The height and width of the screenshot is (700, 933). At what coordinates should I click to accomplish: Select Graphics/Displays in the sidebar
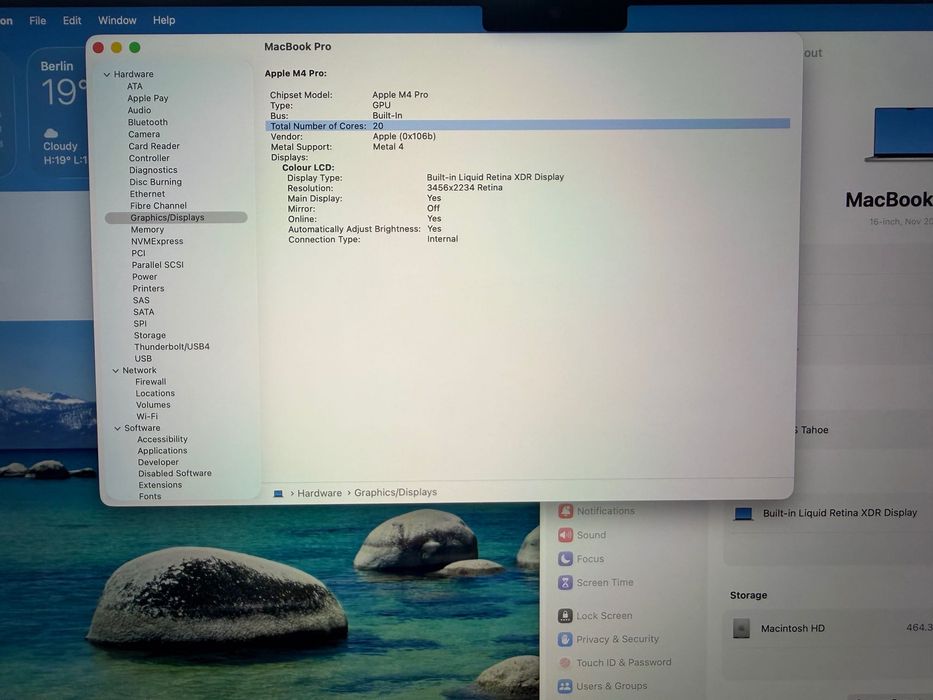coord(176,217)
